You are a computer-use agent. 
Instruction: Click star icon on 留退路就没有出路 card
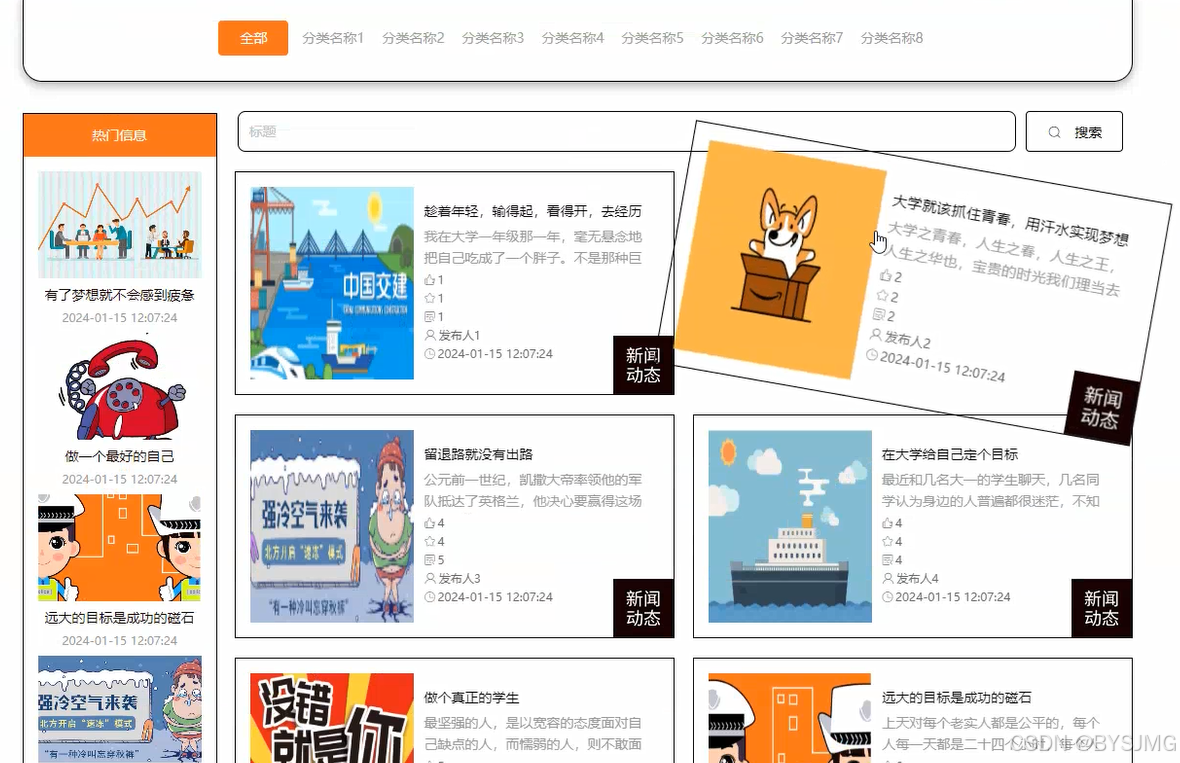pos(430,541)
